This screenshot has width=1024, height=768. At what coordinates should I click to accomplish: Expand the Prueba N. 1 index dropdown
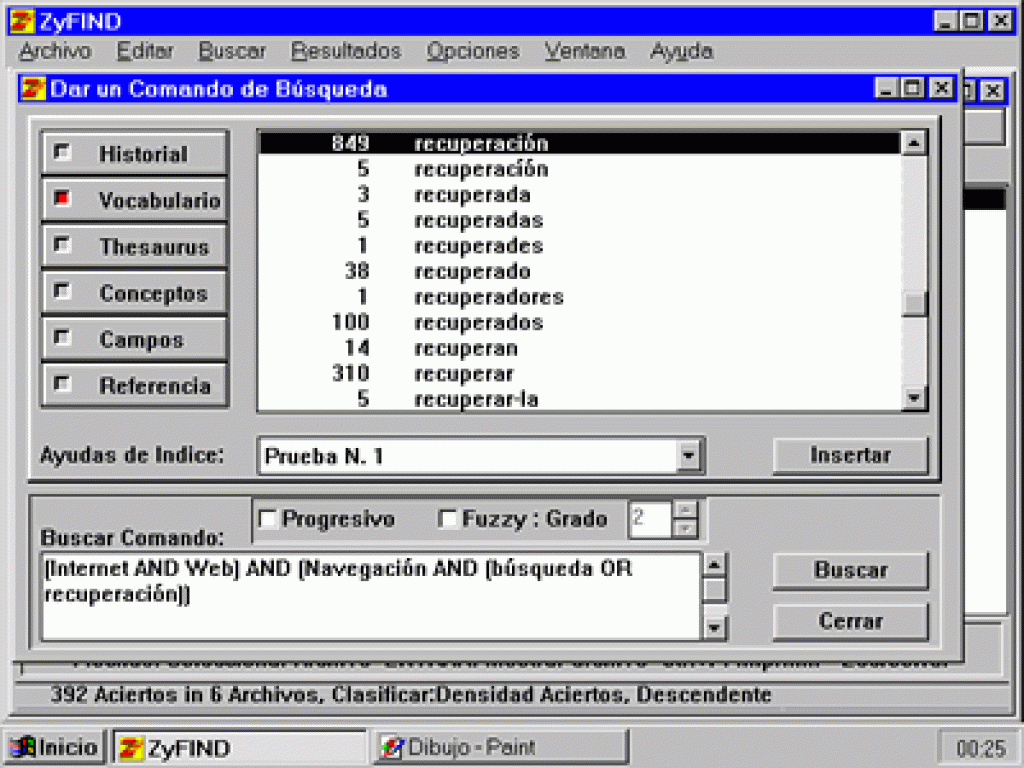pos(688,457)
